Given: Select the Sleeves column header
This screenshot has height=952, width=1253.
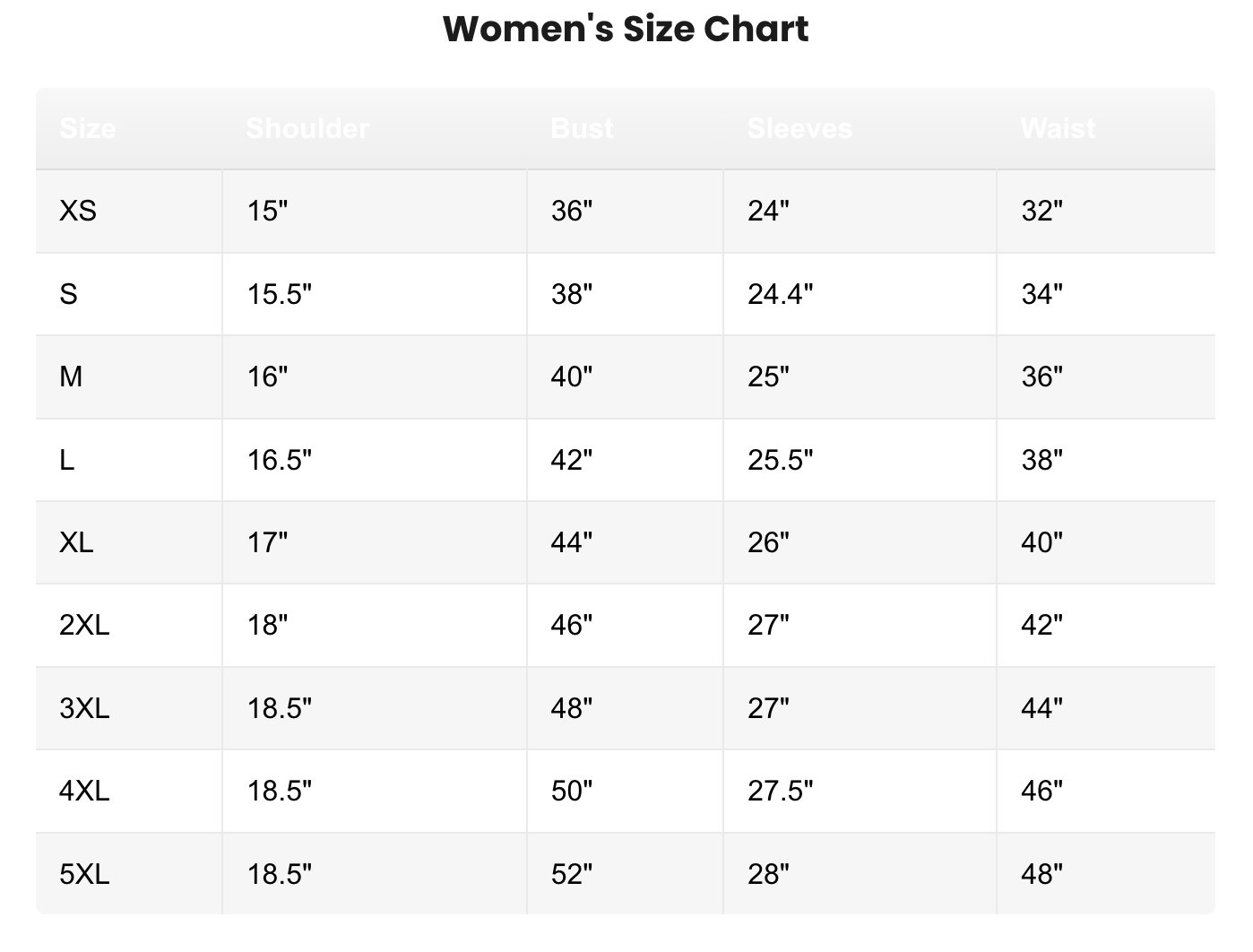Looking at the screenshot, I should [x=799, y=128].
